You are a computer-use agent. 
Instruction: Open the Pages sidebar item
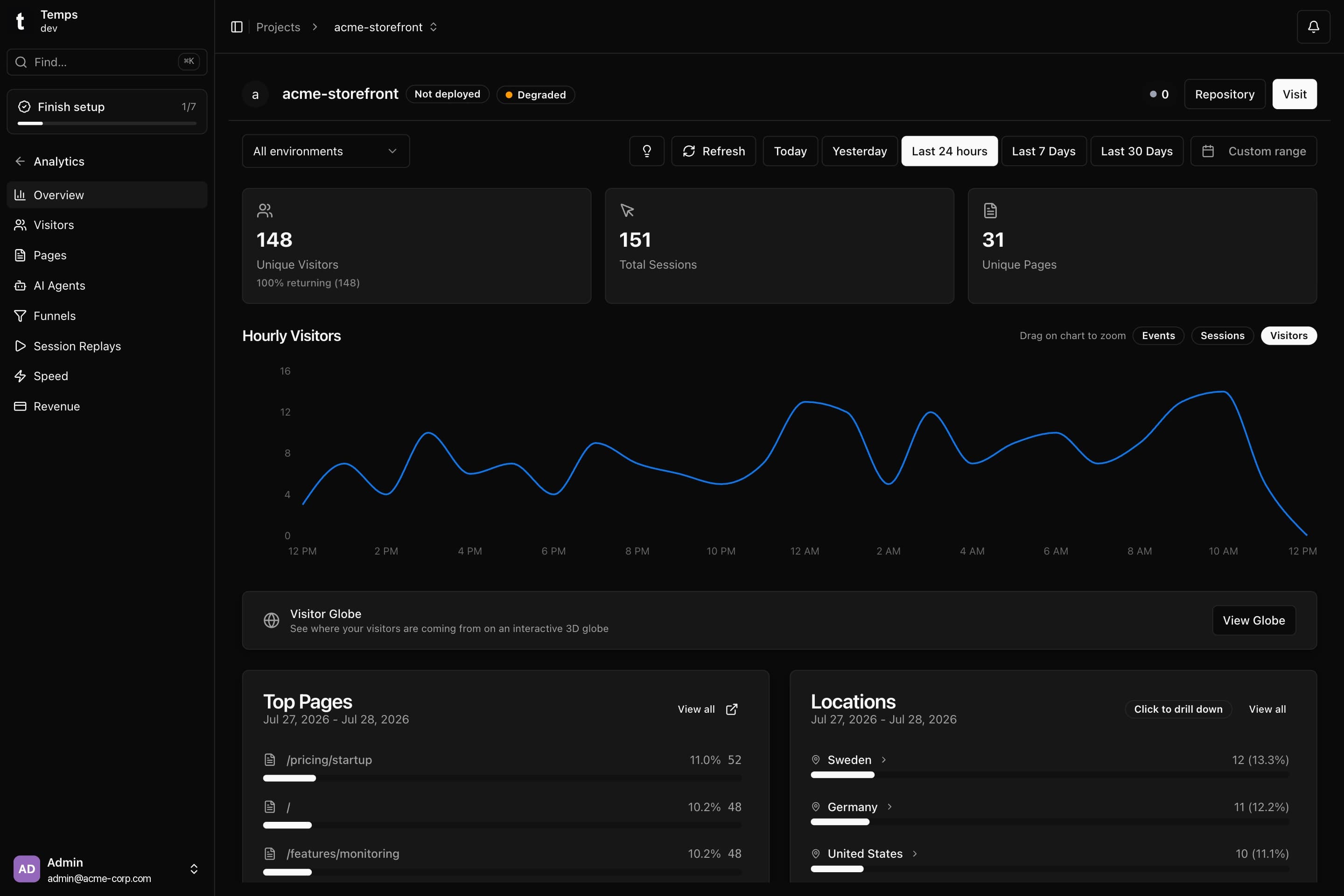coord(107,256)
